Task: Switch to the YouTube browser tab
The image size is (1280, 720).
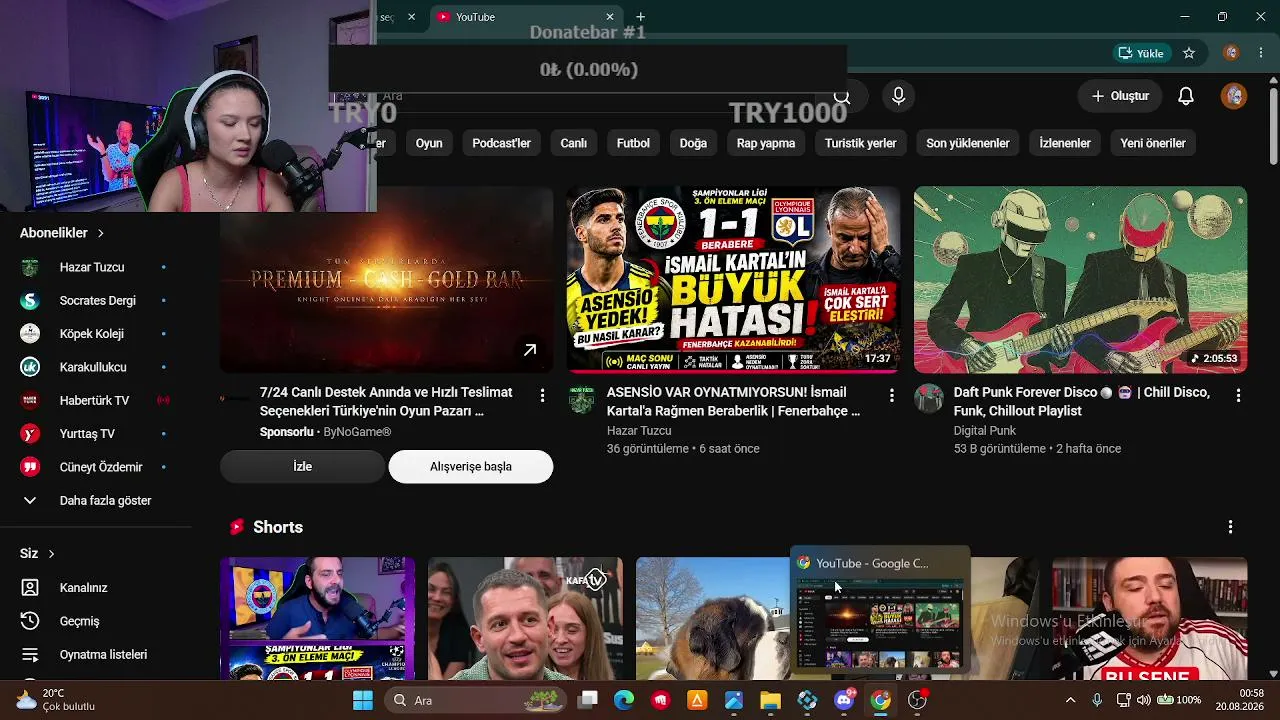Action: pos(526,17)
